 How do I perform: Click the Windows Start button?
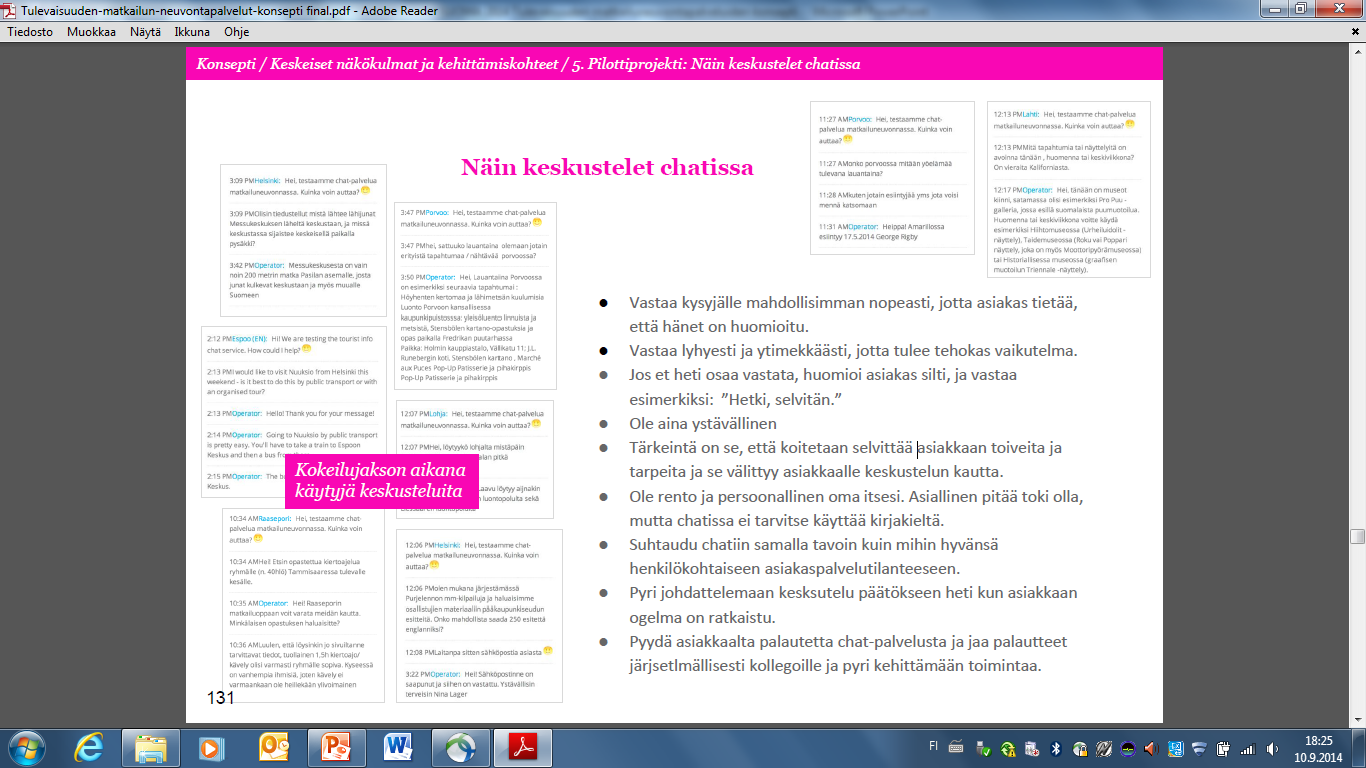27,747
